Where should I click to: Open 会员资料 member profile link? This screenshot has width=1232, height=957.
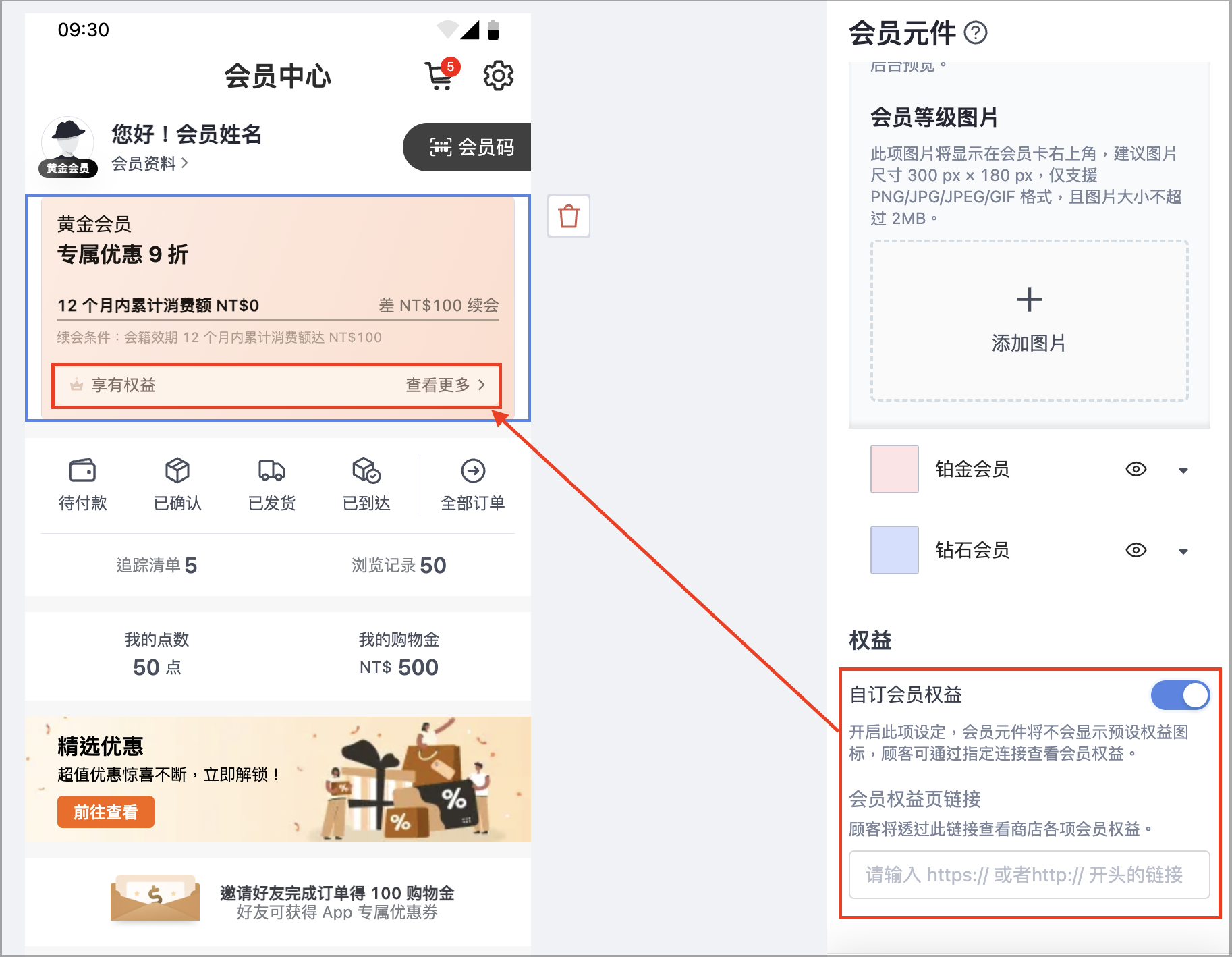click(x=149, y=163)
